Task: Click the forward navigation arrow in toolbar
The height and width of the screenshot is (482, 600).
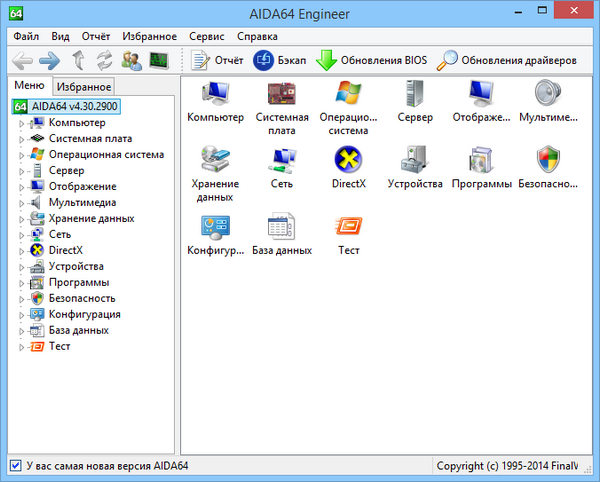Action: (49, 60)
